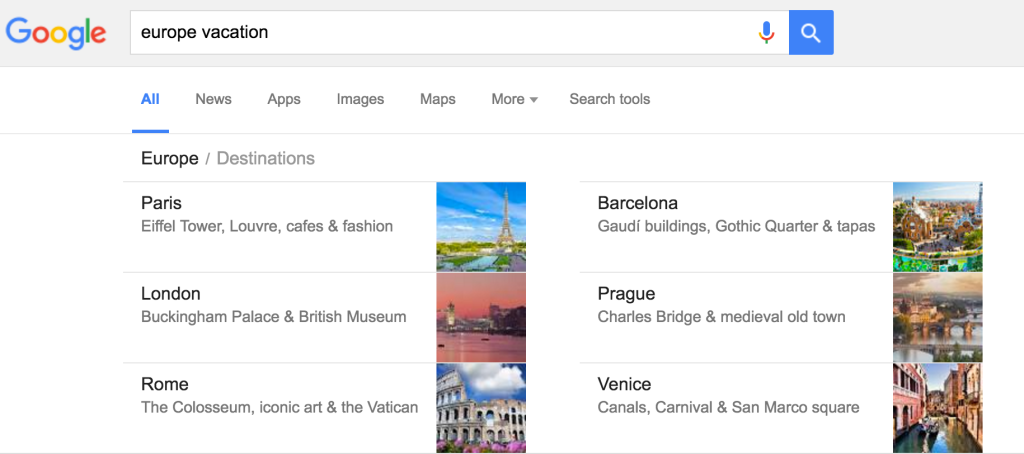This screenshot has height=454, width=1024.
Task: Open the Barcelona destination link
Action: 637,204
